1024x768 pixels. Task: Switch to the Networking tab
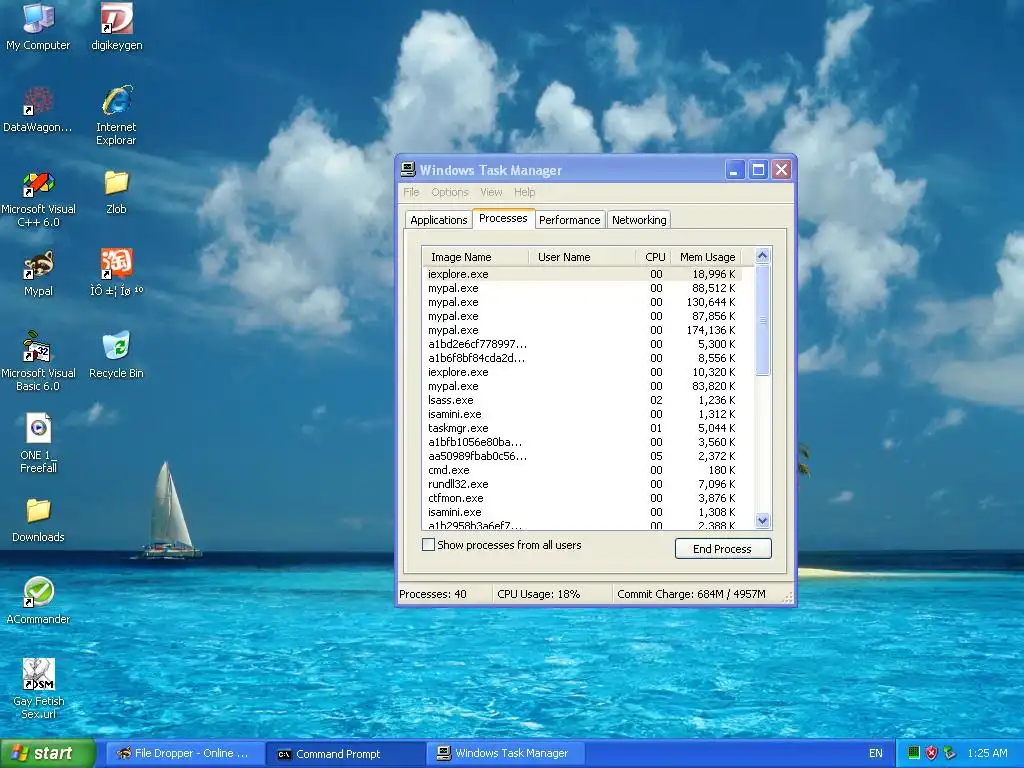coord(639,220)
